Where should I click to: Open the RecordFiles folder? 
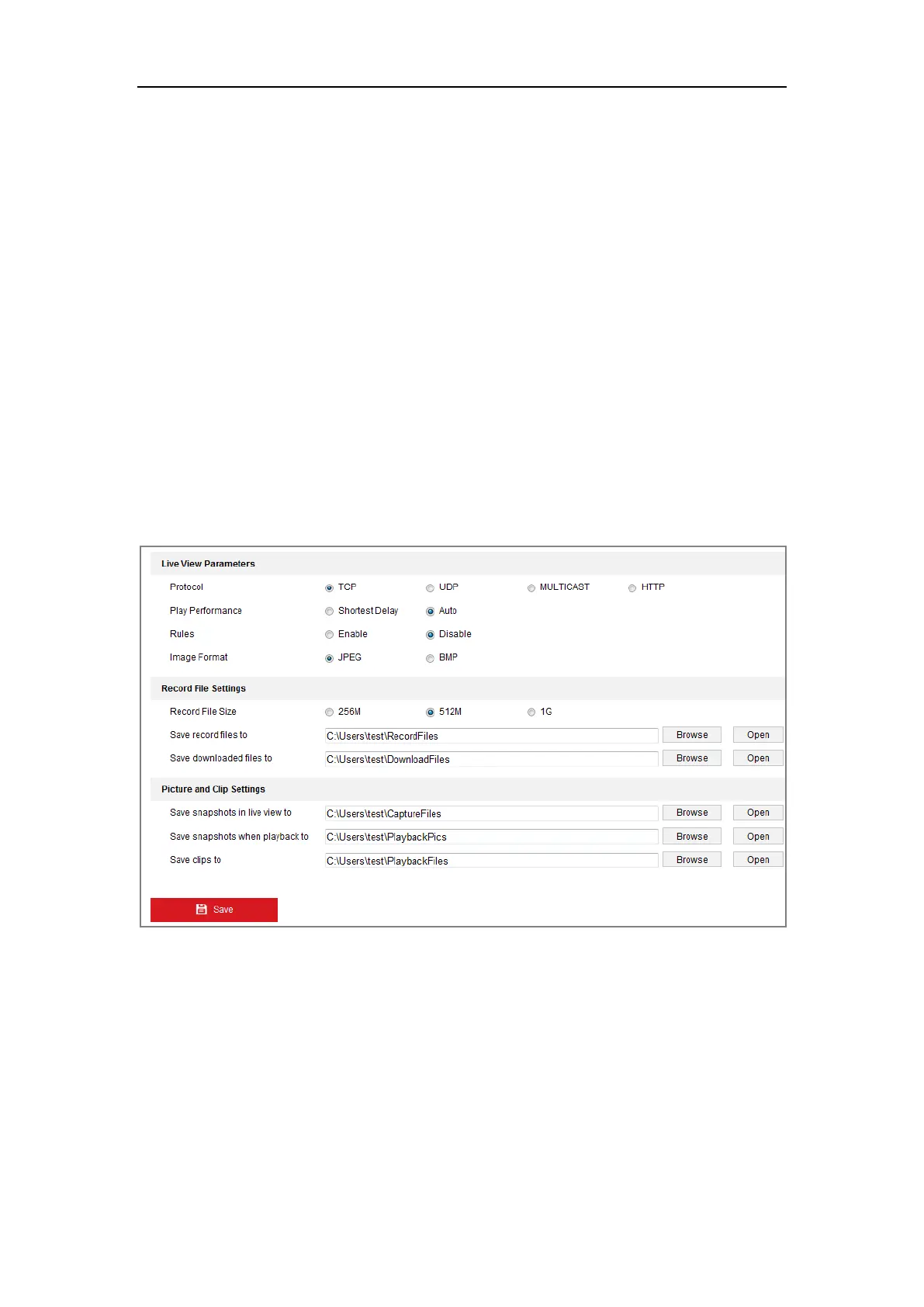758,735
